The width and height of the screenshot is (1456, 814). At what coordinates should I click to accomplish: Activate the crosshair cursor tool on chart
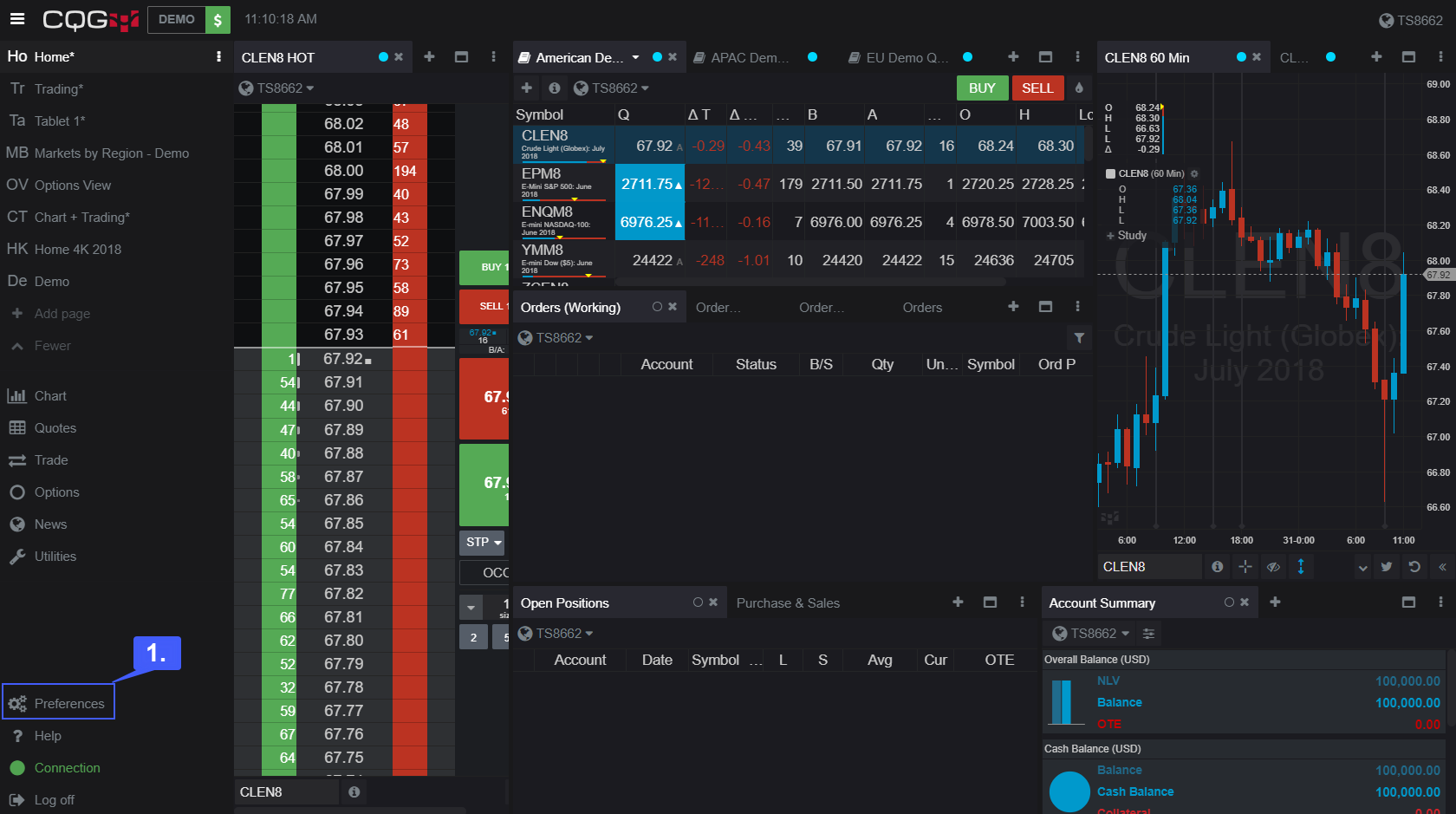click(1245, 567)
